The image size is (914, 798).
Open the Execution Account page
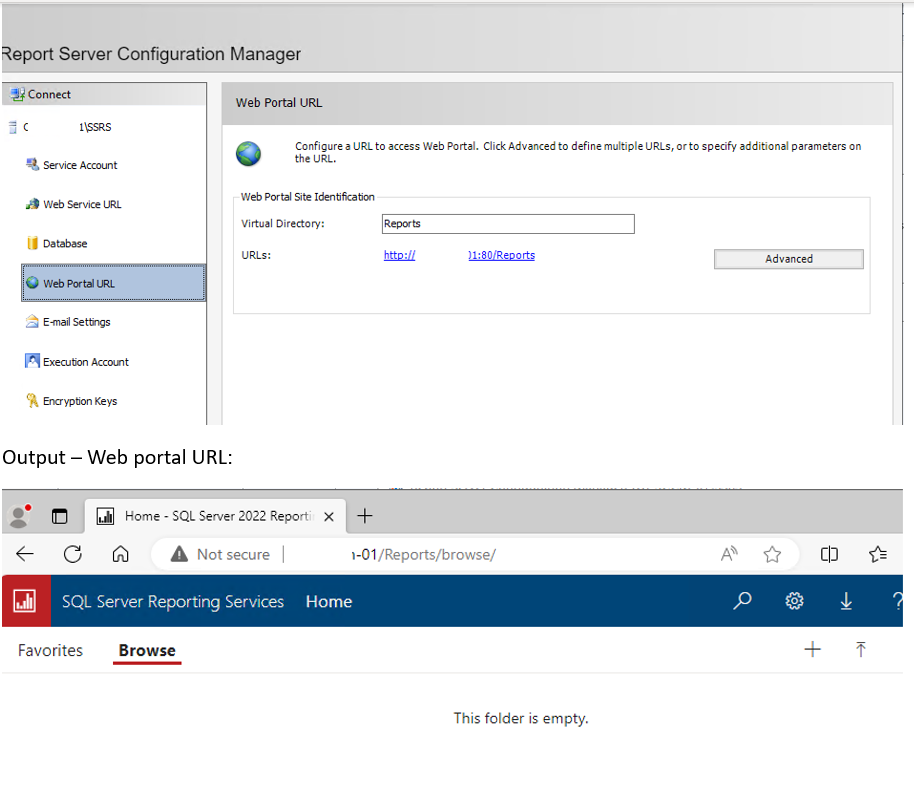tap(86, 361)
